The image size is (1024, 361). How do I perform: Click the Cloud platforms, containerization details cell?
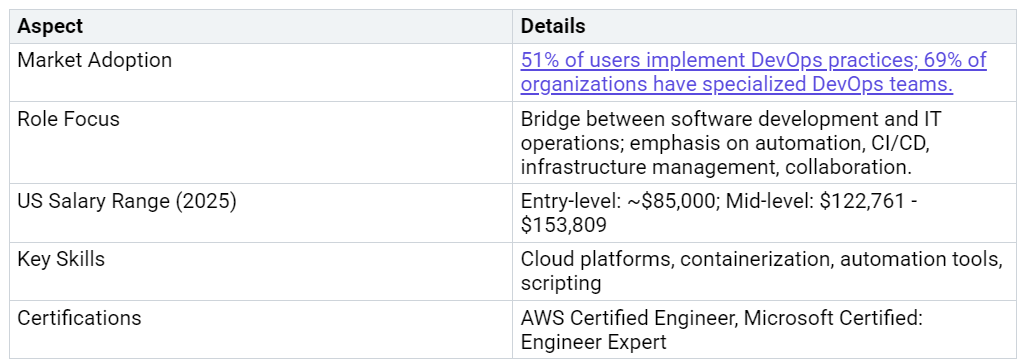[764, 271]
